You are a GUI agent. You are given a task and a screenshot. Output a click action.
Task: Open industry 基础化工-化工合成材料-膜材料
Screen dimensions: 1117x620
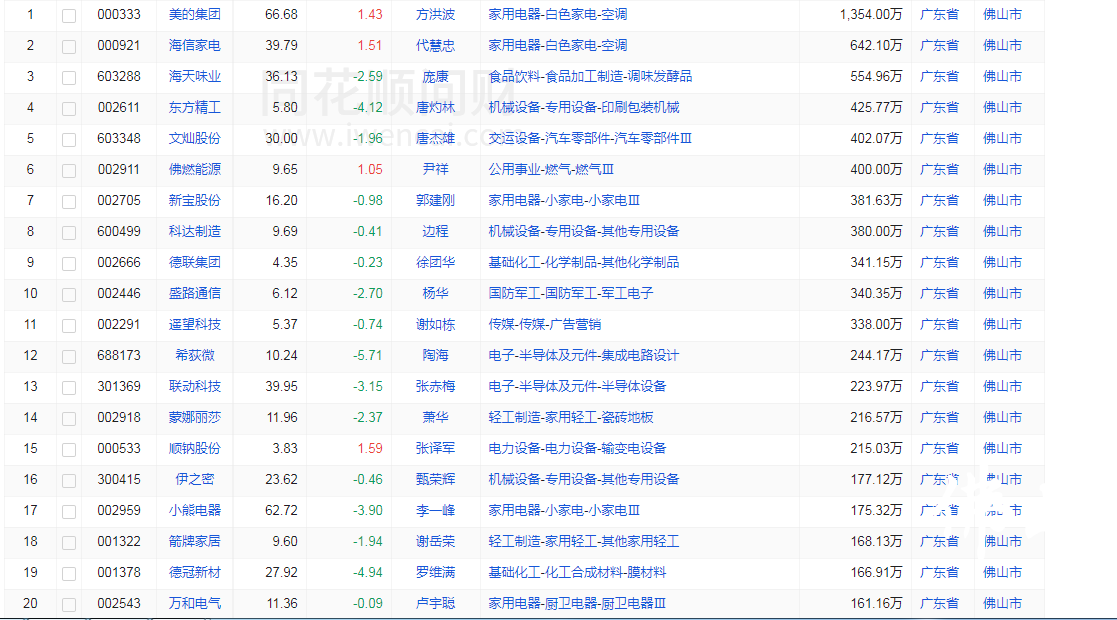coord(578,572)
